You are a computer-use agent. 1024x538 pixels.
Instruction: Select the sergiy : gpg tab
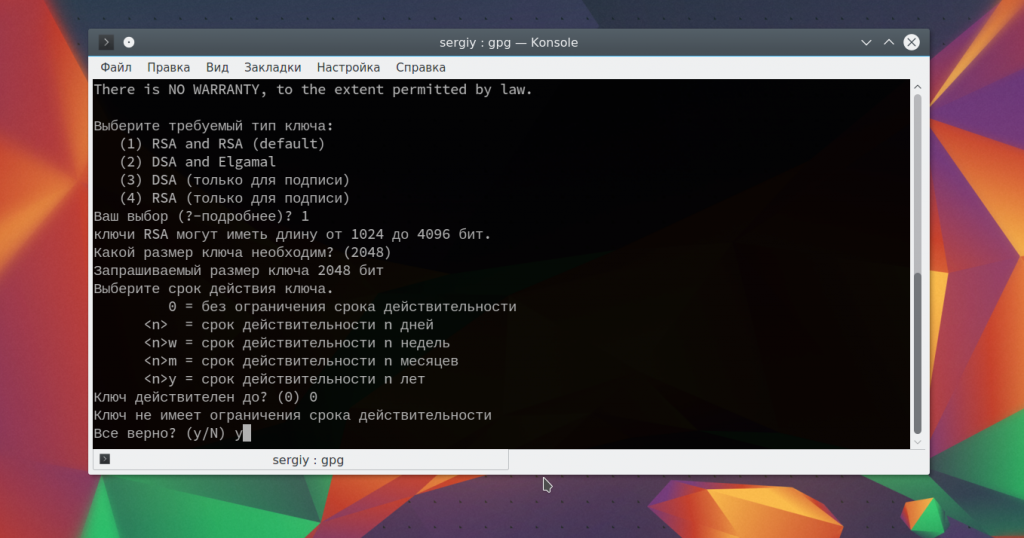tap(308, 460)
